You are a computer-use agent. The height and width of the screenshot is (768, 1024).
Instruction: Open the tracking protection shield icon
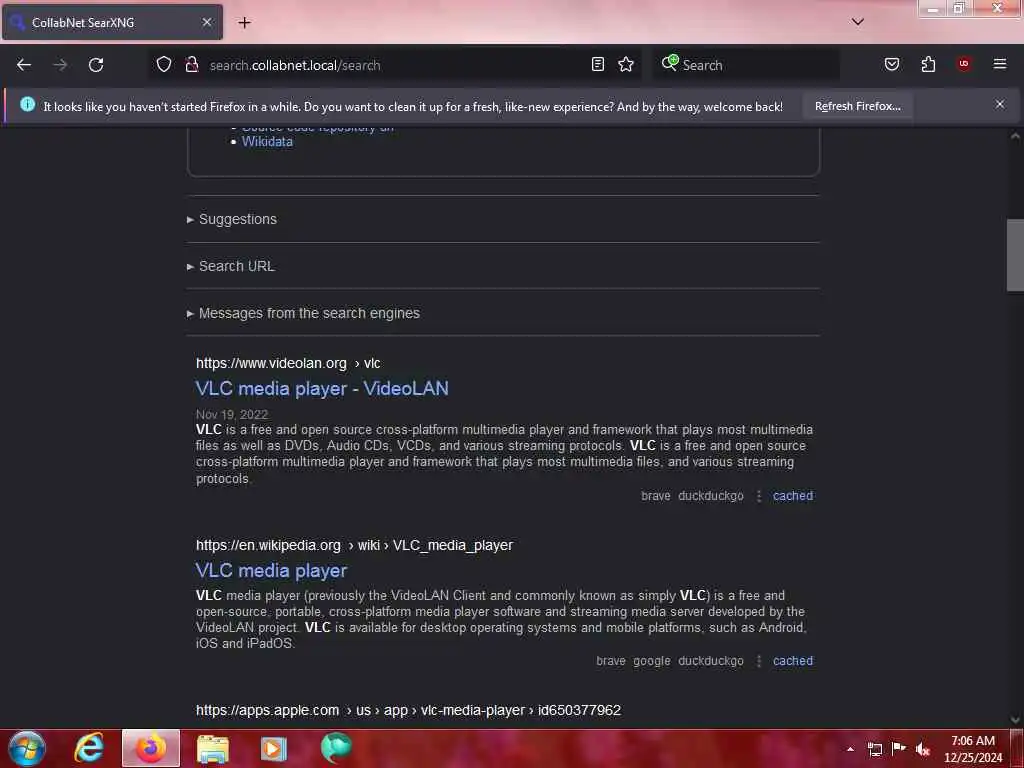(164, 64)
